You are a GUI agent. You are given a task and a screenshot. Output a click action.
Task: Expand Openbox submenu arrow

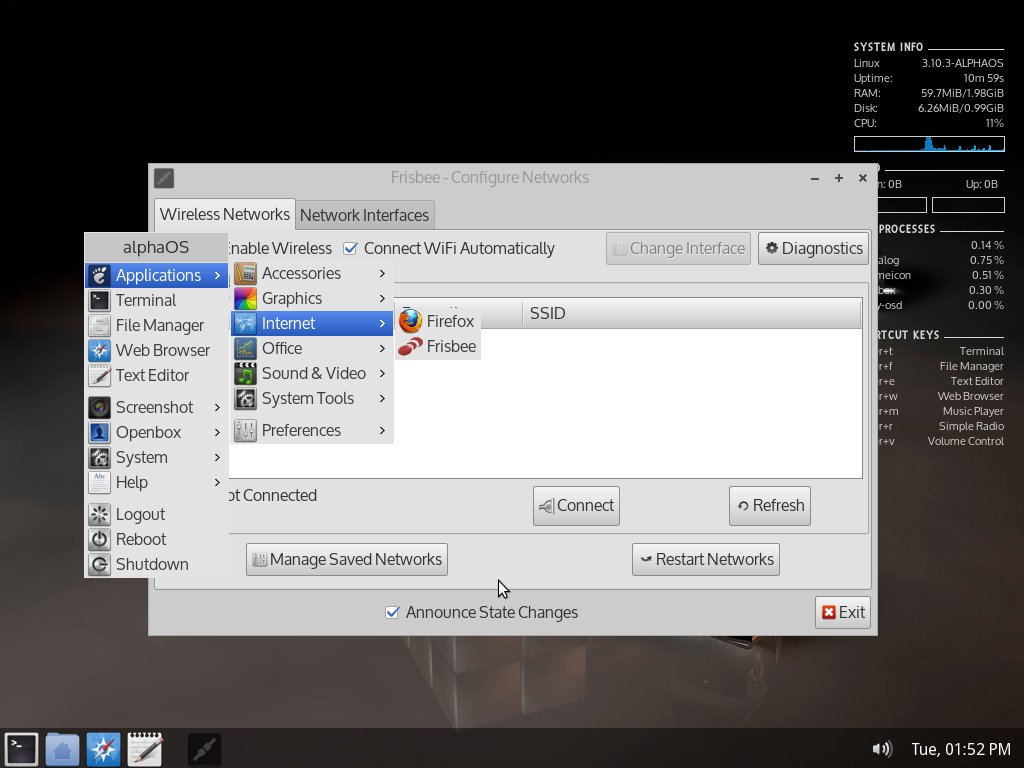(x=217, y=432)
